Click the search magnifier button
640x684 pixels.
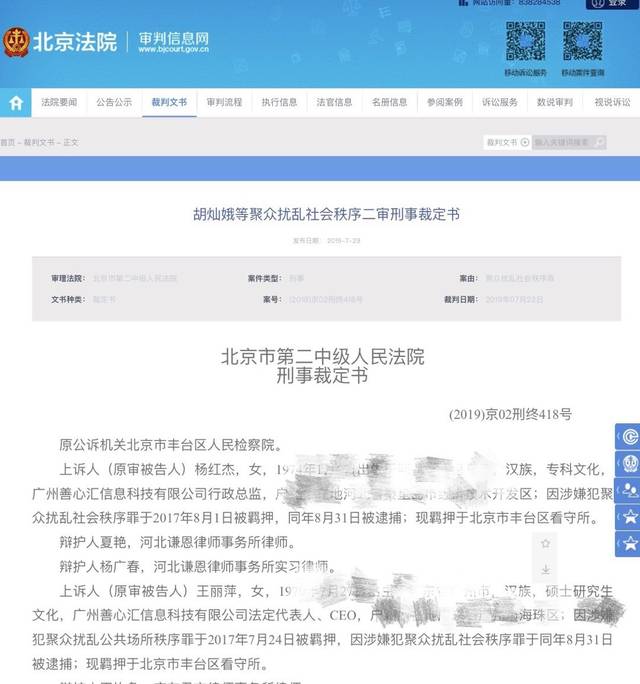(599, 142)
